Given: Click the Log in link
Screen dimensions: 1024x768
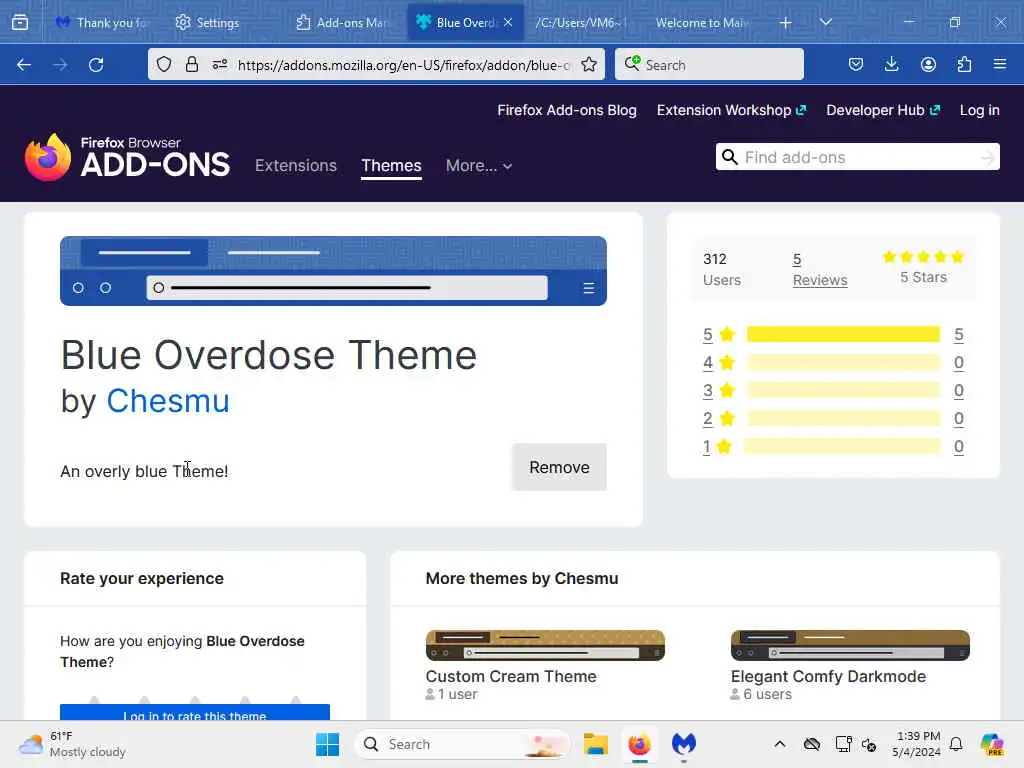Looking at the screenshot, I should tap(980, 110).
